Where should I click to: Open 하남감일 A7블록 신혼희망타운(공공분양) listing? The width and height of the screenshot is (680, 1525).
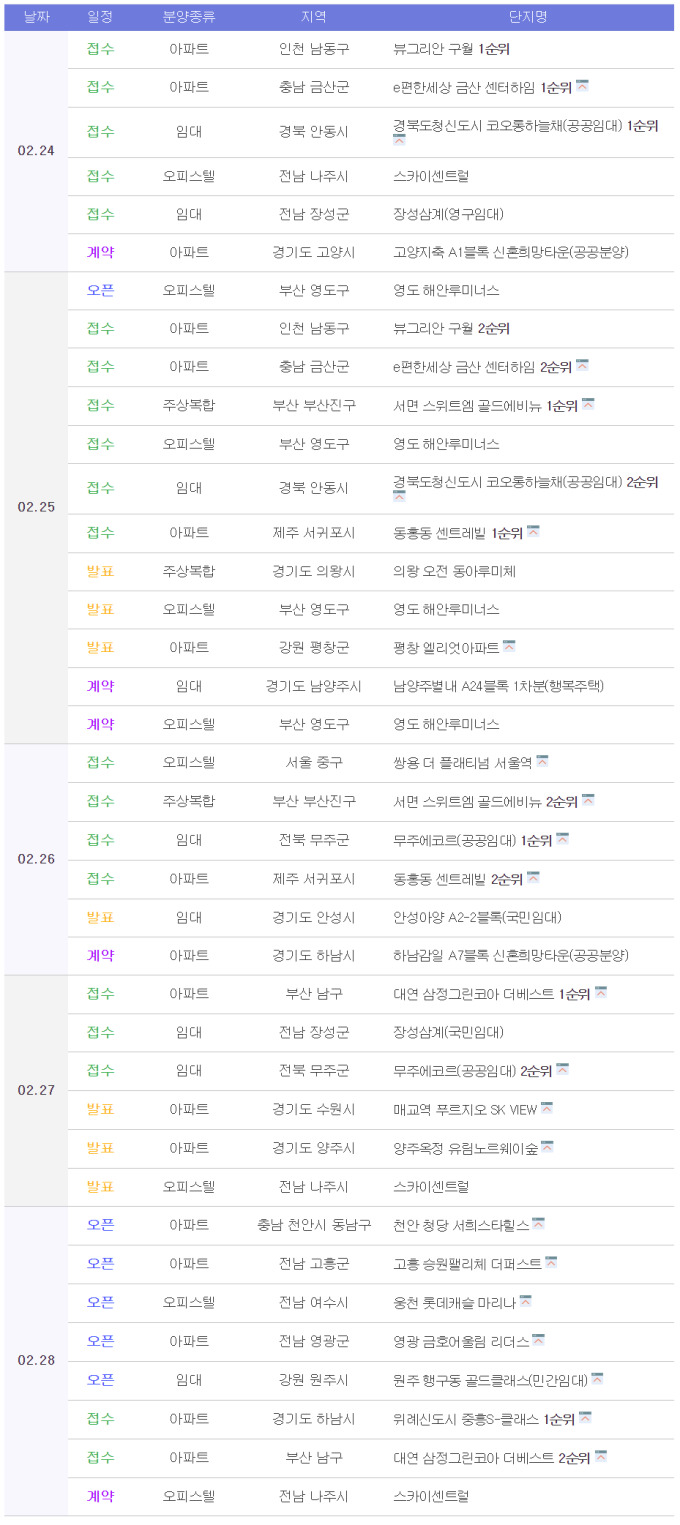tap(511, 955)
